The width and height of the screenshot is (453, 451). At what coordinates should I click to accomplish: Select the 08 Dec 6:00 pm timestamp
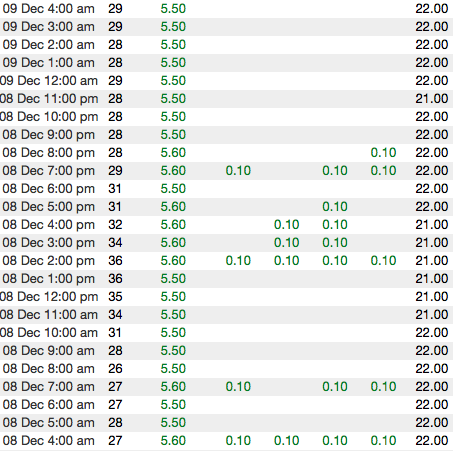49,189
